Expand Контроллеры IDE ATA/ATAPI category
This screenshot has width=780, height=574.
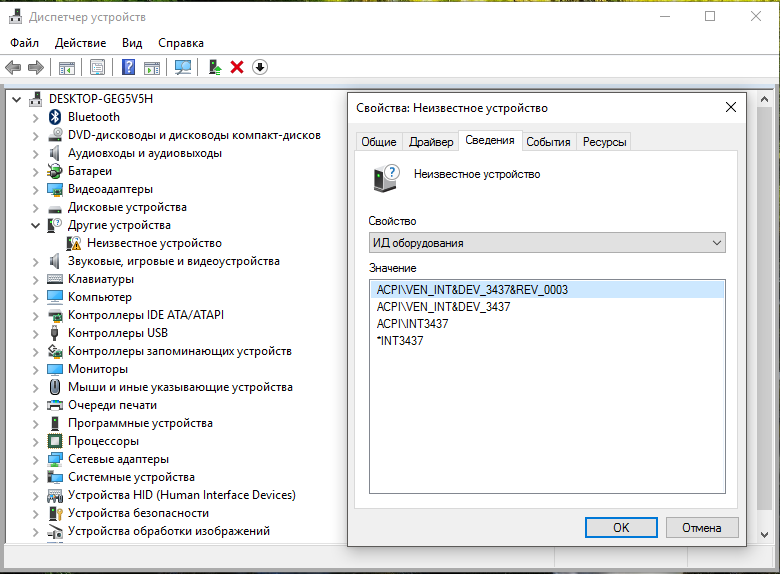click(x=35, y=315)
